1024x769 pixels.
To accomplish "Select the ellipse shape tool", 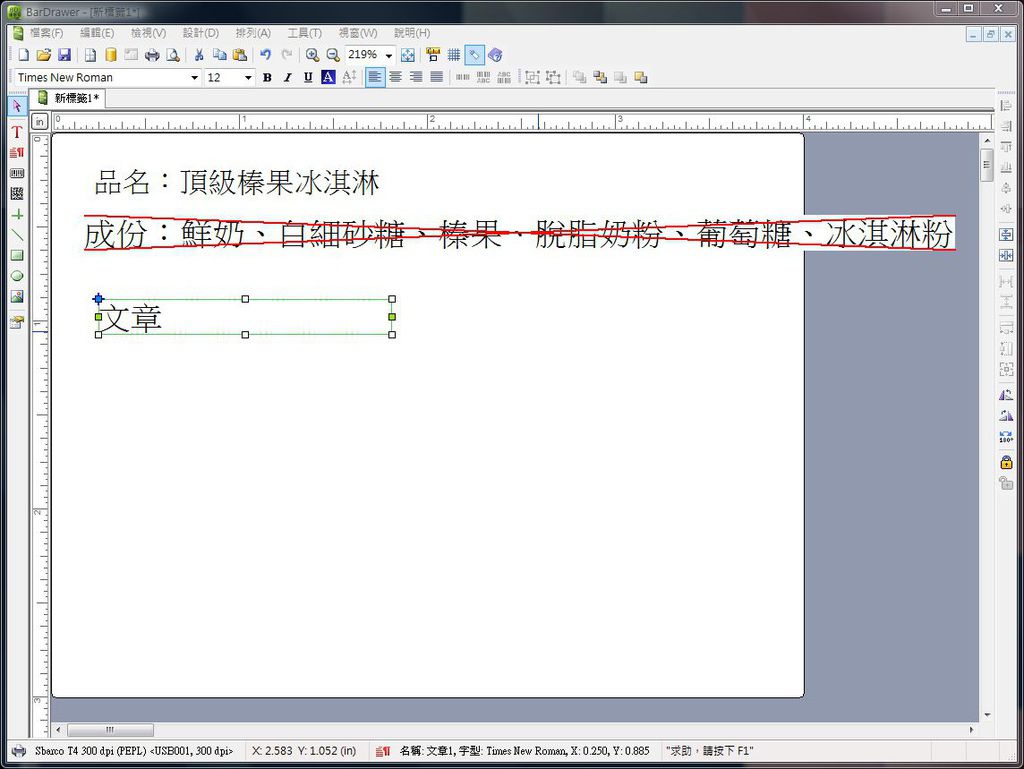I will pos(17,276).
